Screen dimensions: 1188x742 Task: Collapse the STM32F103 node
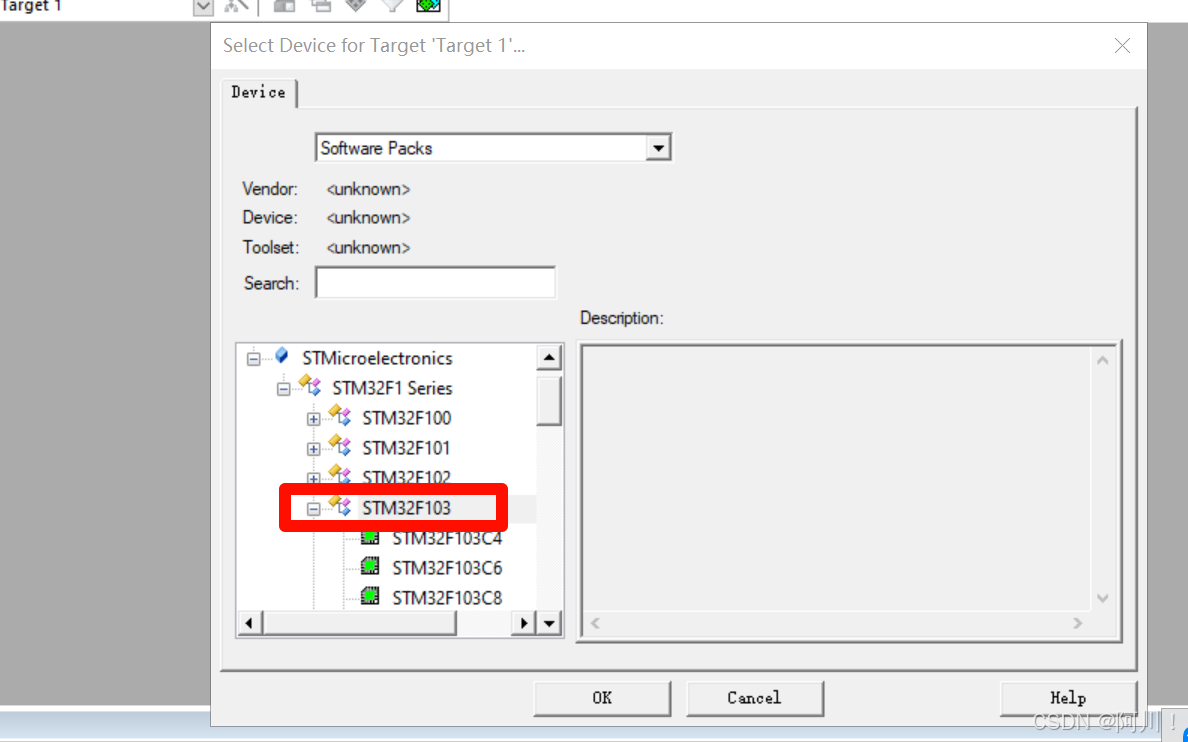coord(313,509)
